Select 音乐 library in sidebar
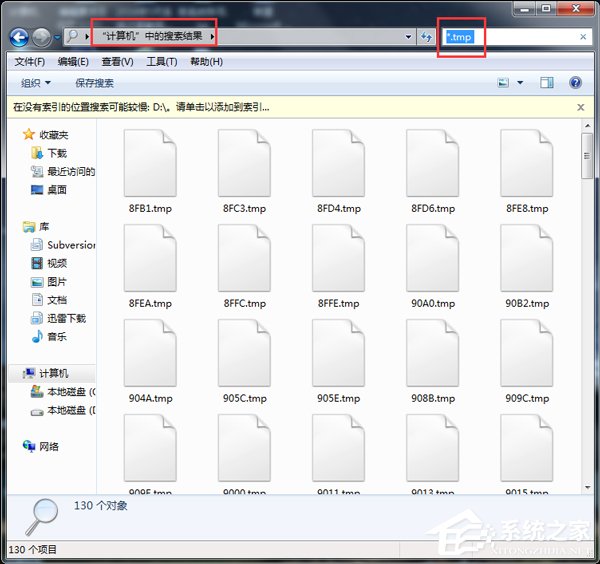 [x=56, y=336]
